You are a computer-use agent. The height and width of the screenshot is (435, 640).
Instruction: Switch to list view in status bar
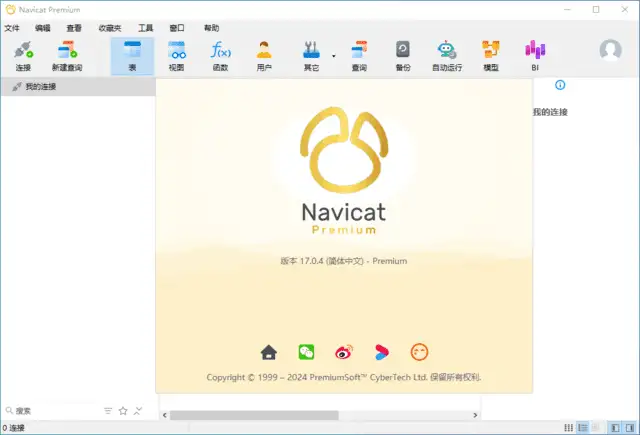pos(583,428)
